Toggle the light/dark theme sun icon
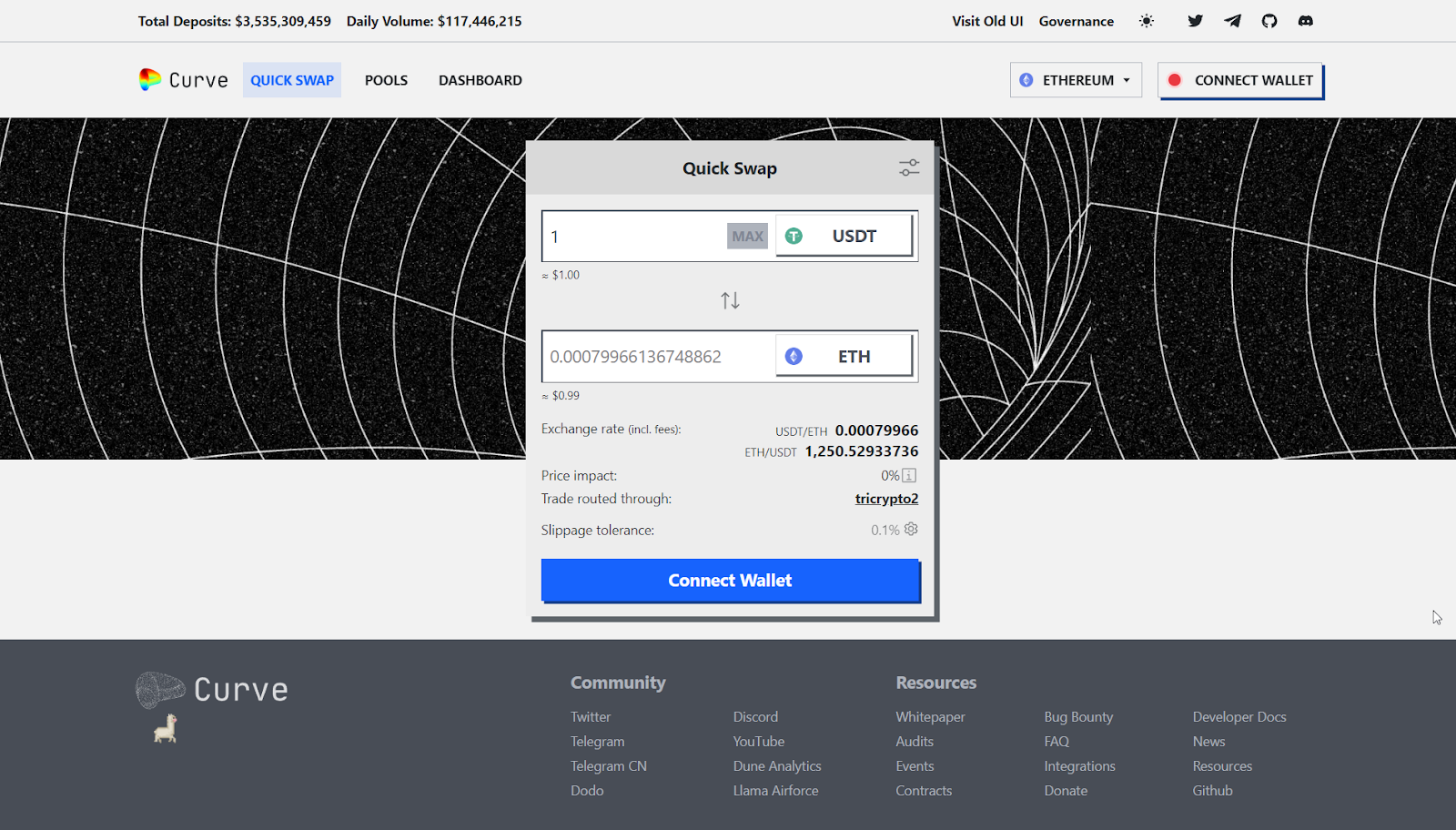Viewport: 1456px width, 830px height. [x=1147, y=21]
